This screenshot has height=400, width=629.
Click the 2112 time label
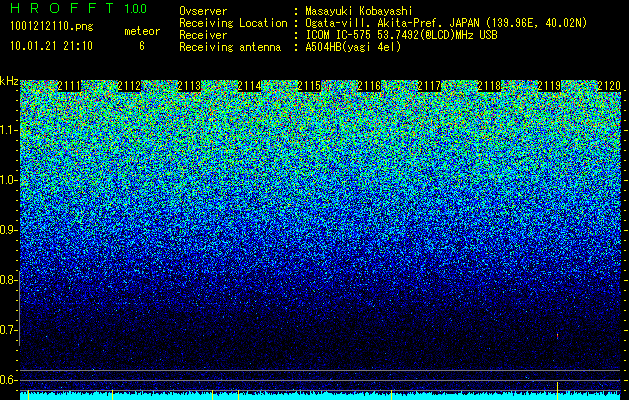tap(129, 86)
